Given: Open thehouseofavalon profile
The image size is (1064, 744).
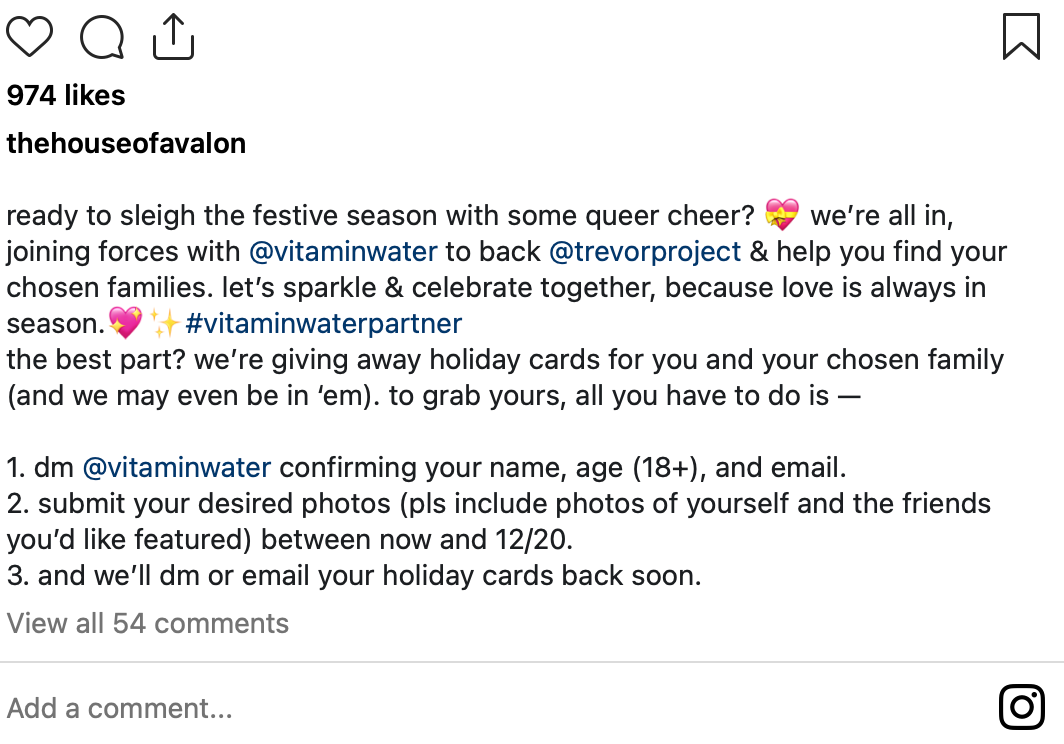Looking at the screenshot, I should click(x=126, y=143).
